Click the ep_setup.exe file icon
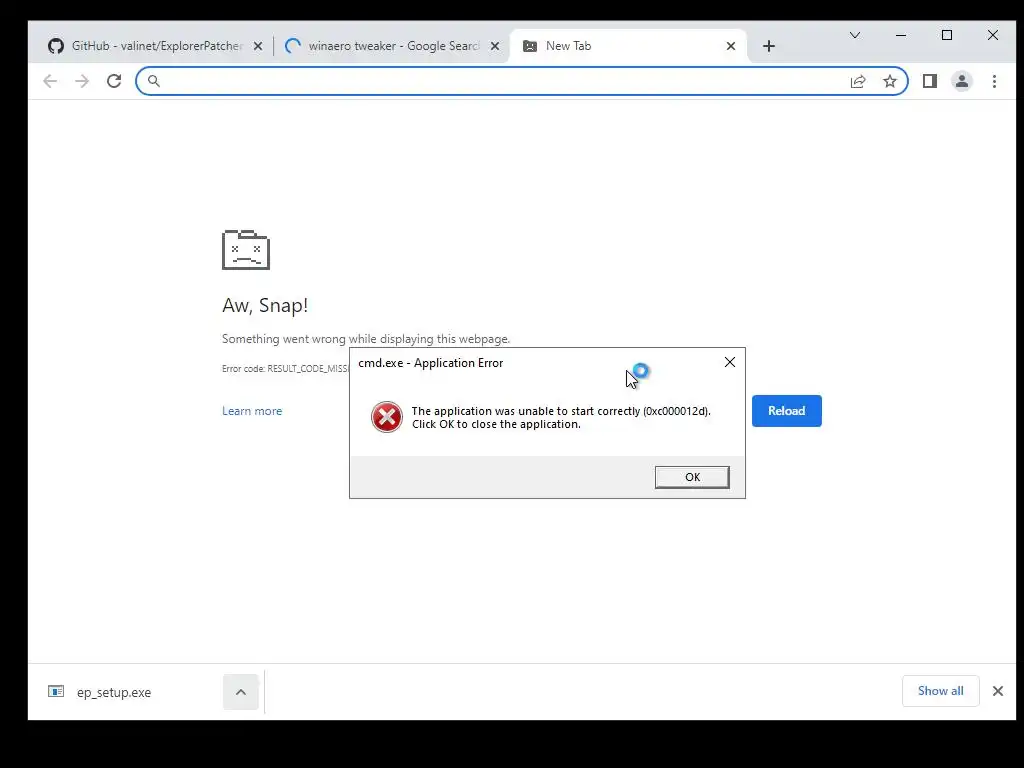The height and width of the screenshot is (768, 1024). pyautogui.click(x=56, y=692)
